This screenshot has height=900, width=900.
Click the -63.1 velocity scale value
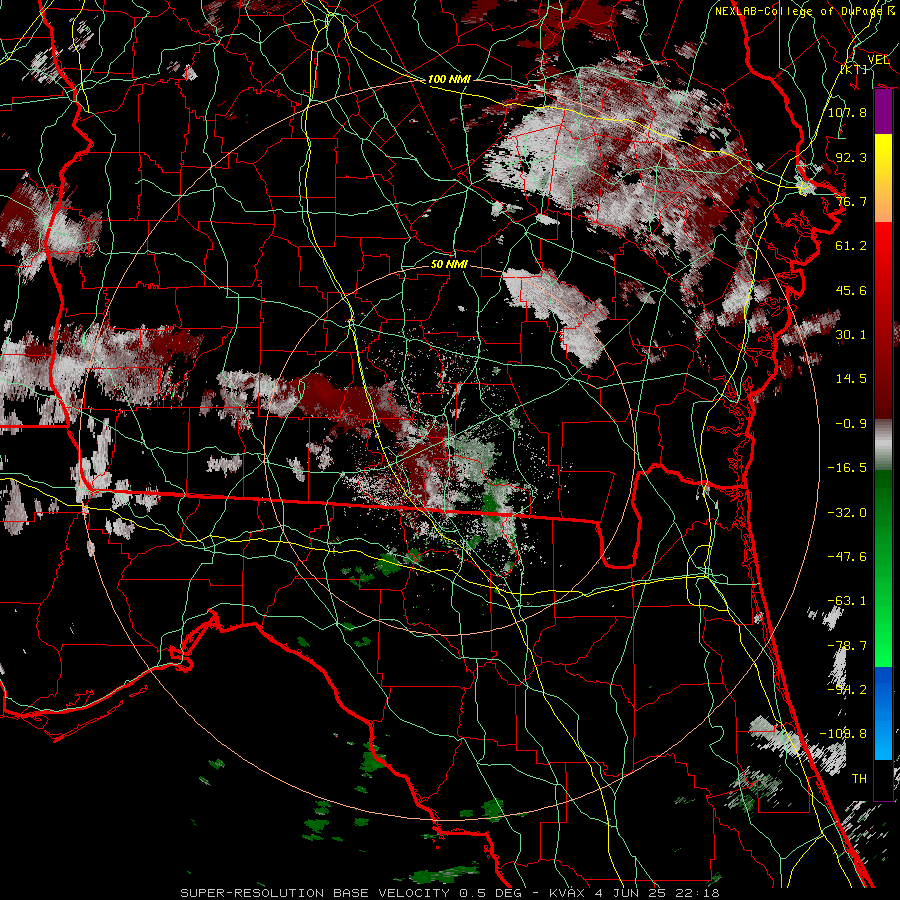[847, 601]
